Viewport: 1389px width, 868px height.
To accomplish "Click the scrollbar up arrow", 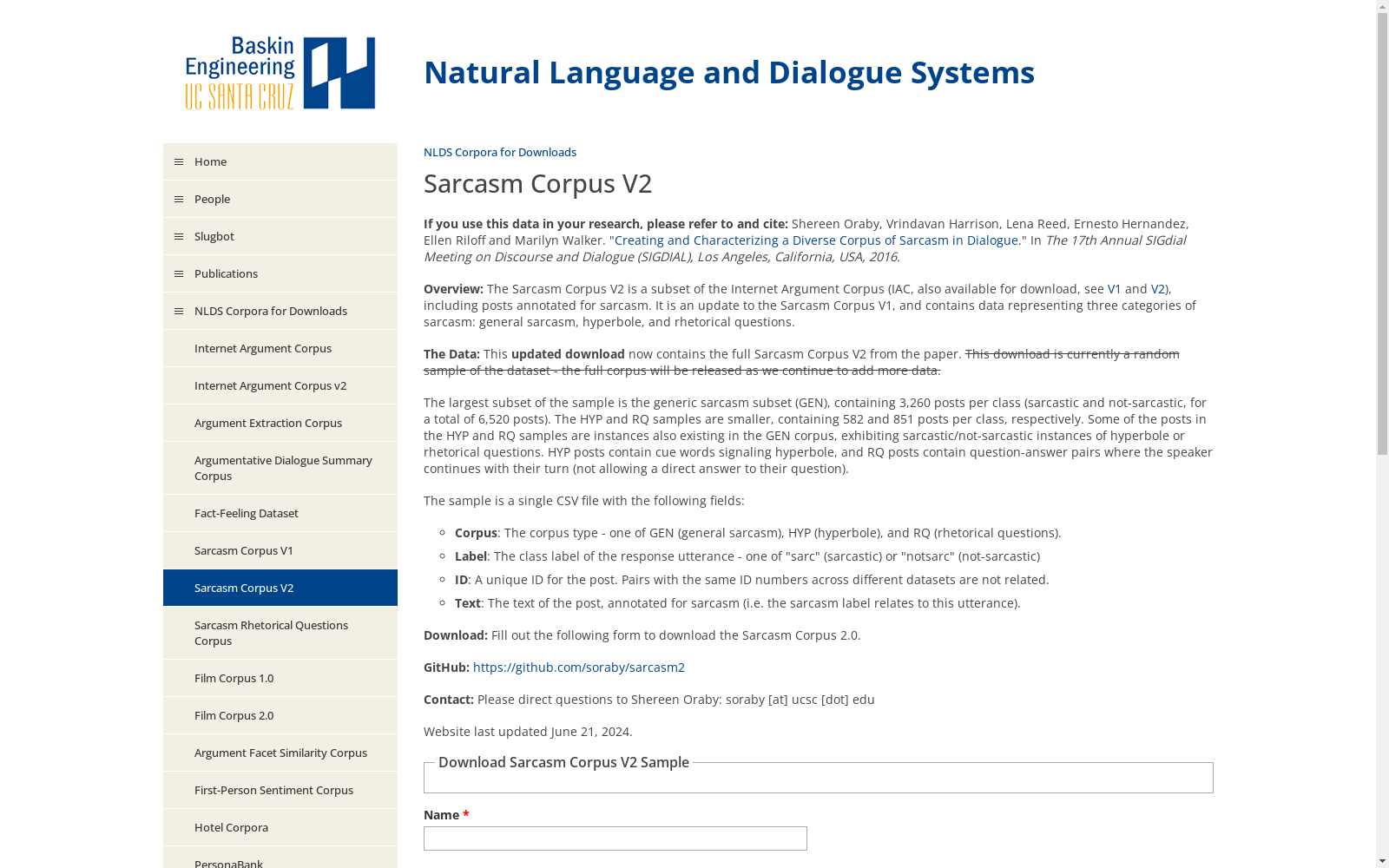I will point(1382,6).
